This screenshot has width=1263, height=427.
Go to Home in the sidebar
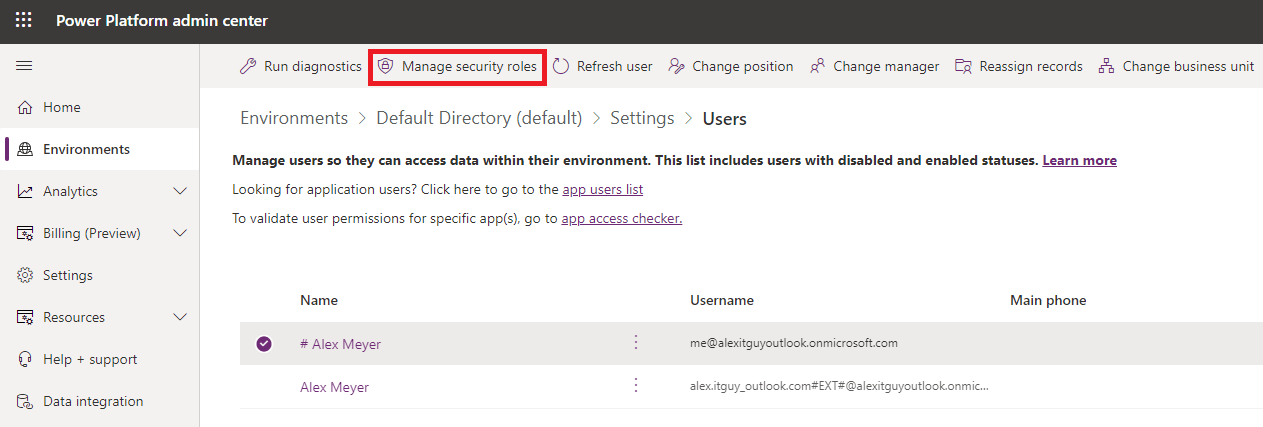click(x=62, y=107)
